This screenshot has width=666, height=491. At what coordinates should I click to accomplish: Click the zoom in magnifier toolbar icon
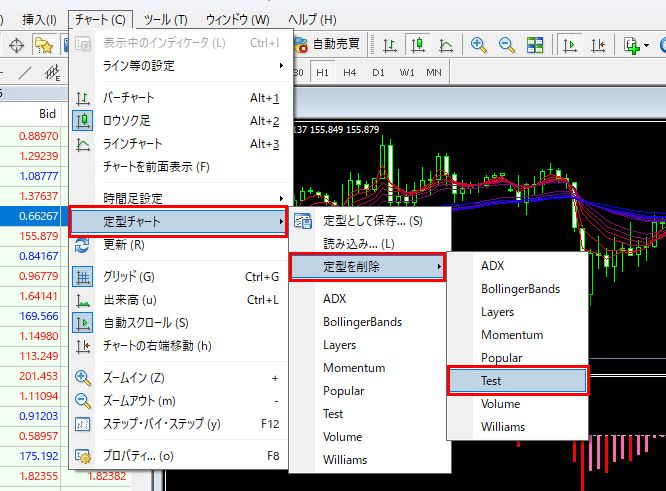coord(479,45)
